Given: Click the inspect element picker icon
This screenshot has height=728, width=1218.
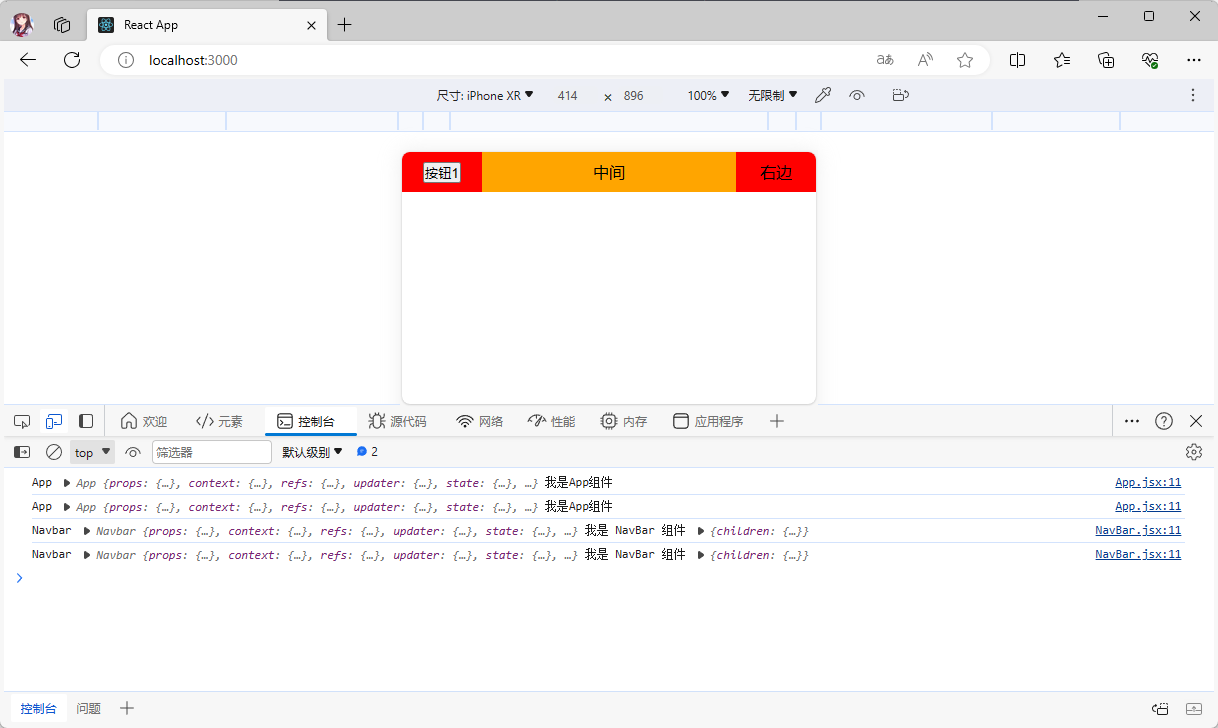Looking at the screenshot, I should 22,421.
